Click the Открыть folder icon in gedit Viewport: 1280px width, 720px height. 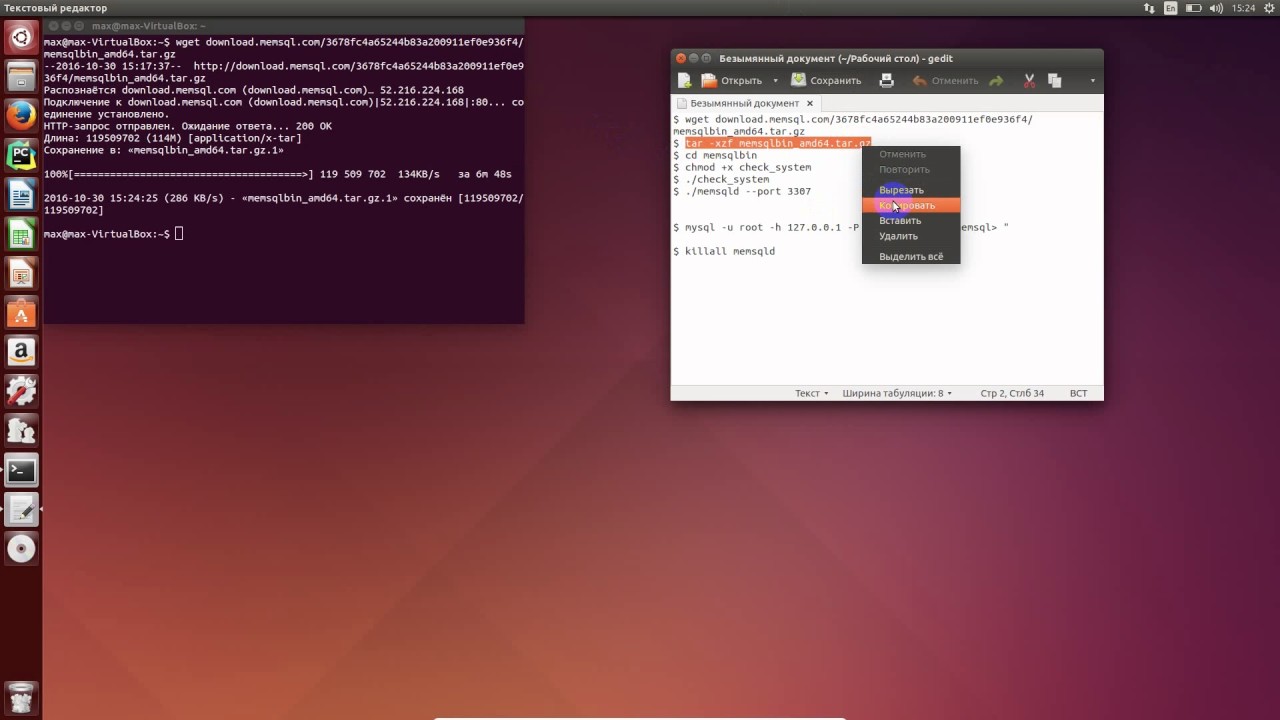[709, 80]
